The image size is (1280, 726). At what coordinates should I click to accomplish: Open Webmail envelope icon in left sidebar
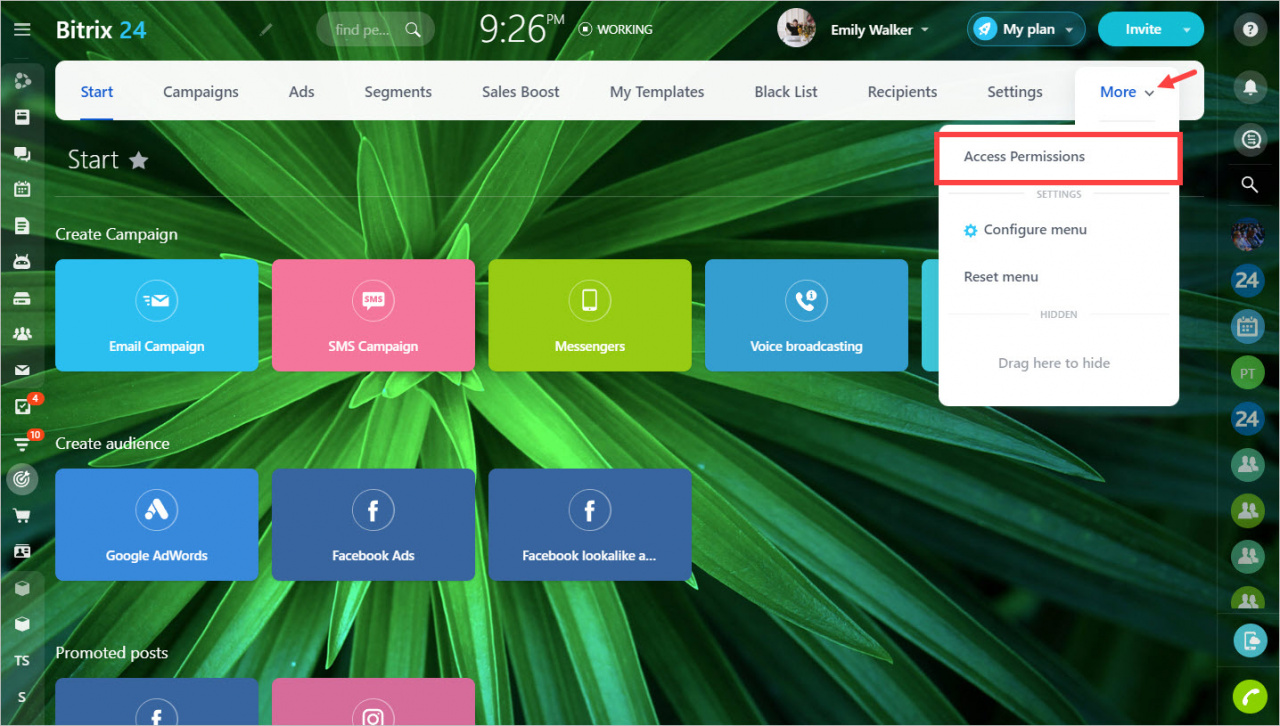22,370
